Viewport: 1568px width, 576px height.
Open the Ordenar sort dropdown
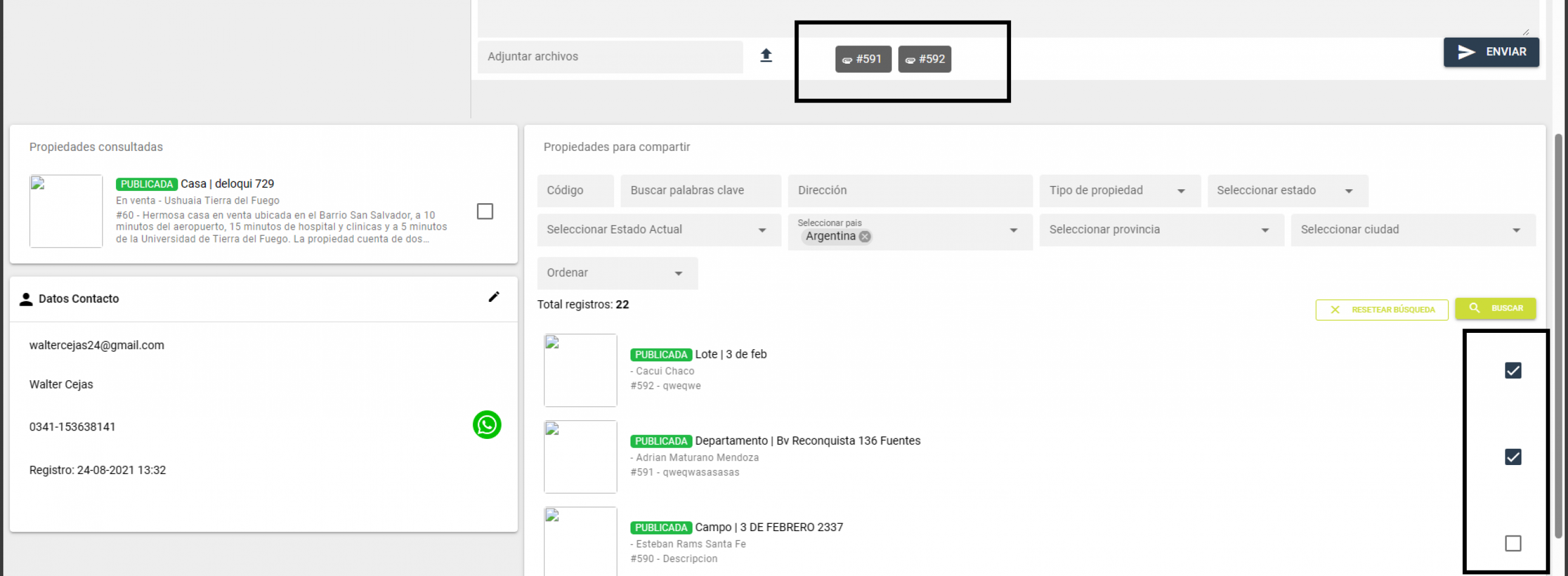pos(617,273)
